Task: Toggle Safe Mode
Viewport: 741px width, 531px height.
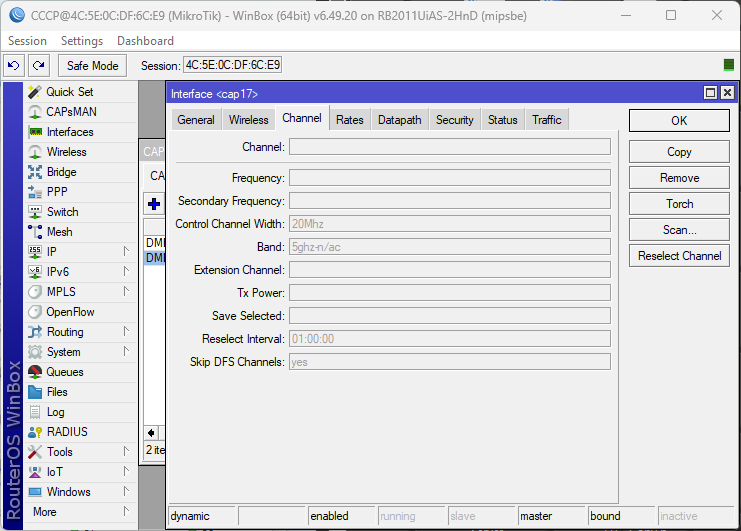Action: pyautogui.click(x=92, y=65)
